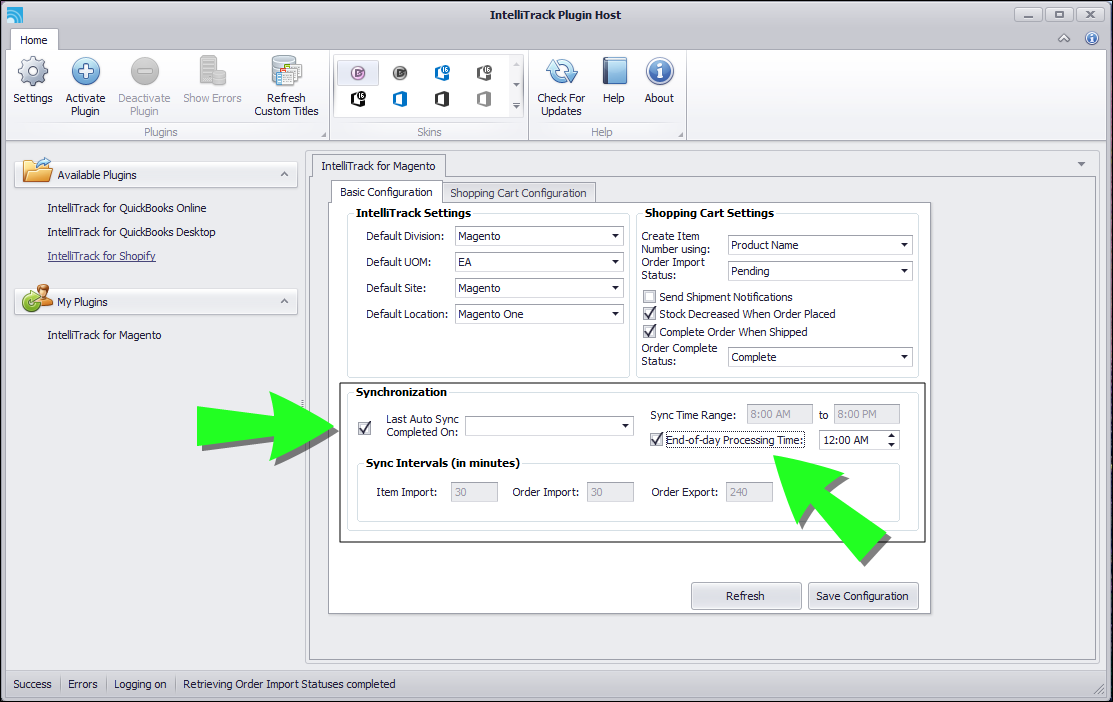Apply the black Office 2016 skin

(358, 99)
